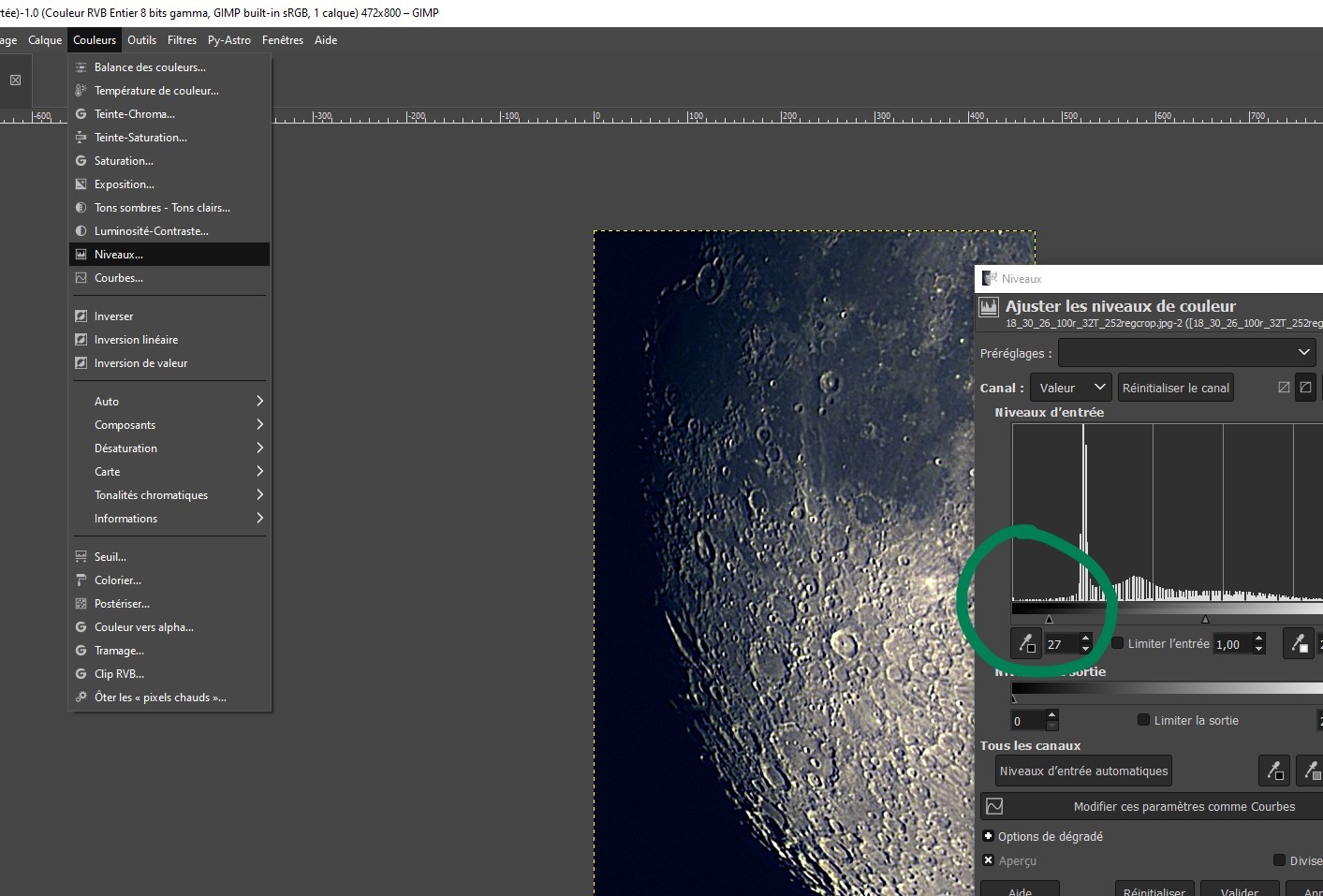This screenshot has width=1323, height=896.
Task: Switch histogram to linear view
Action: (1284, 388)
